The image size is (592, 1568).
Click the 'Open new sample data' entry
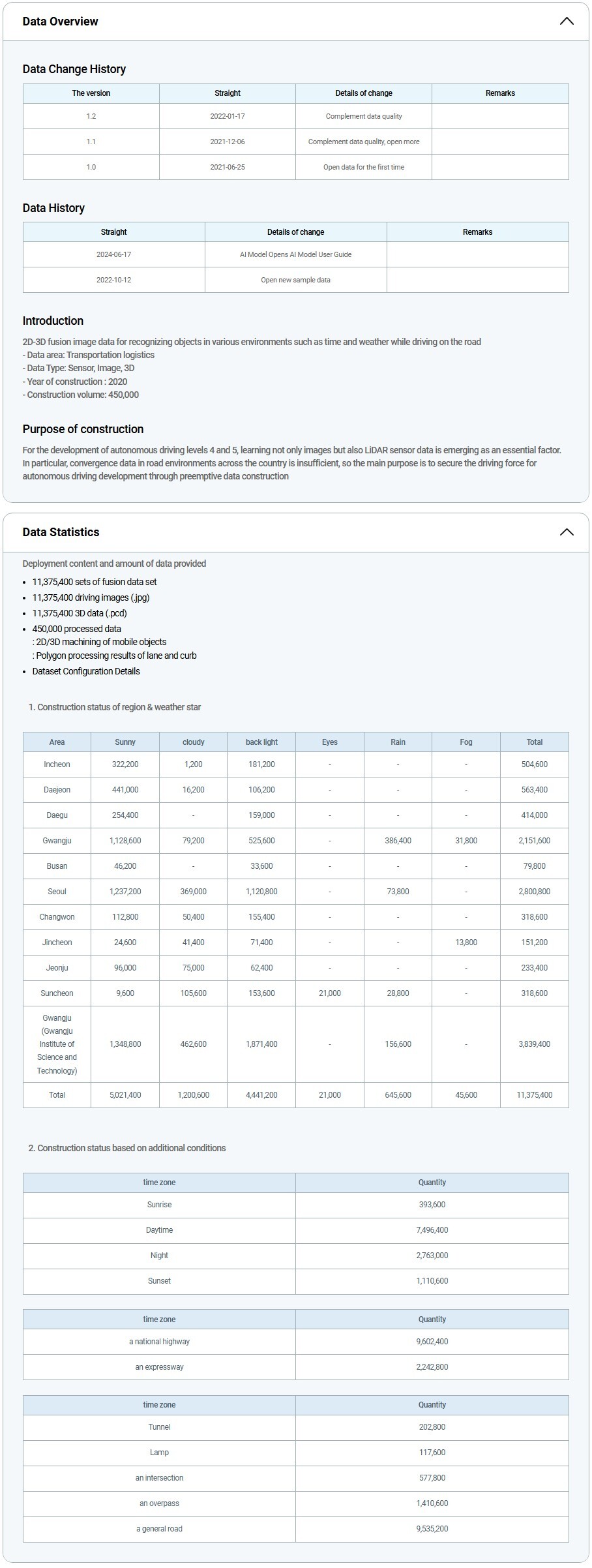(295, 280)
